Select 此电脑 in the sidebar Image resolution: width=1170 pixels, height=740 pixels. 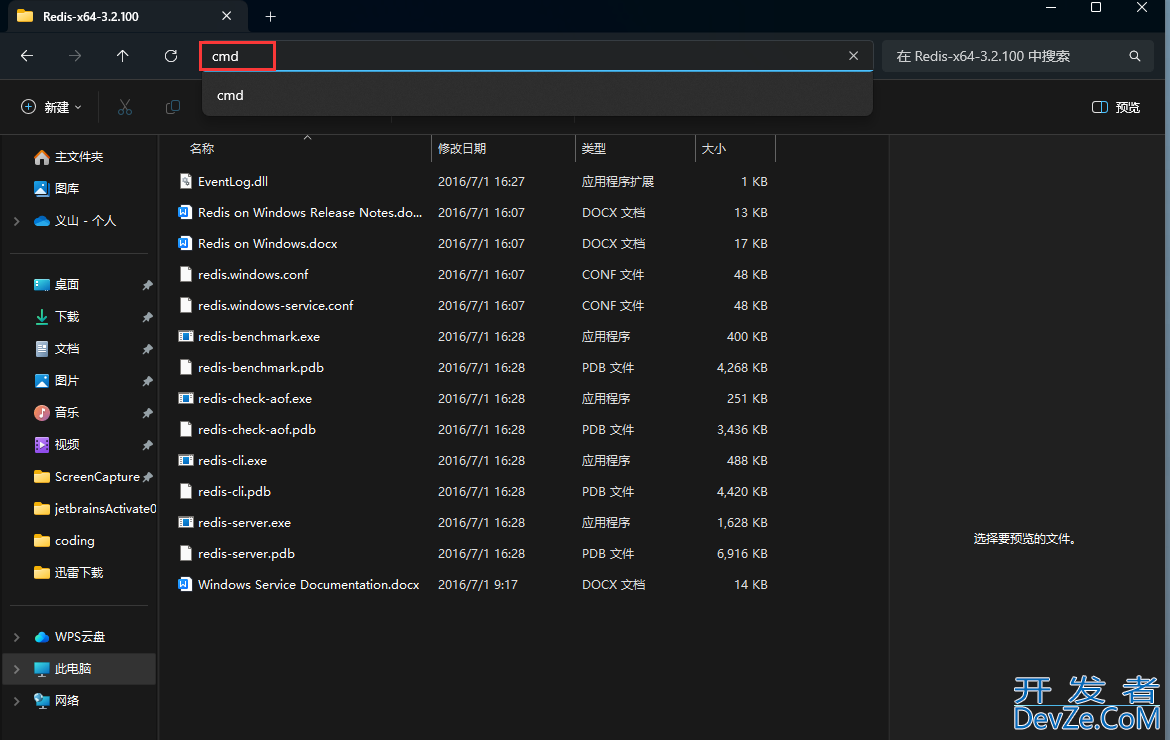pos(63,669)
